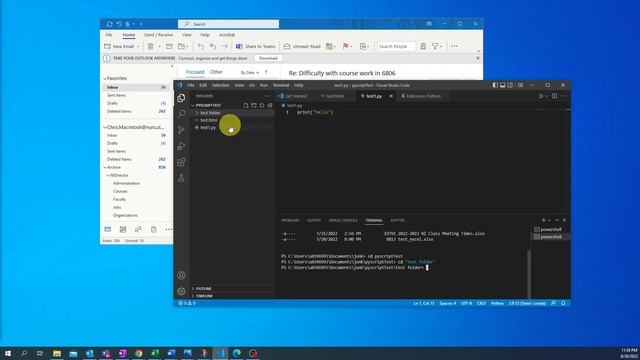The width and height of the screenshot is (640, 360).
Task: Click the Search People field in Outlook
Action: 396,47
